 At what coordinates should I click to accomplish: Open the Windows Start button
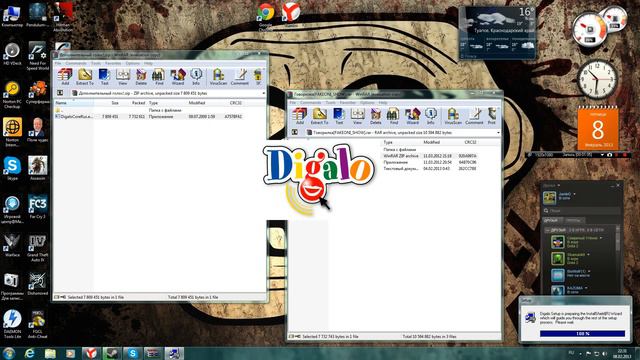[9, 353]
